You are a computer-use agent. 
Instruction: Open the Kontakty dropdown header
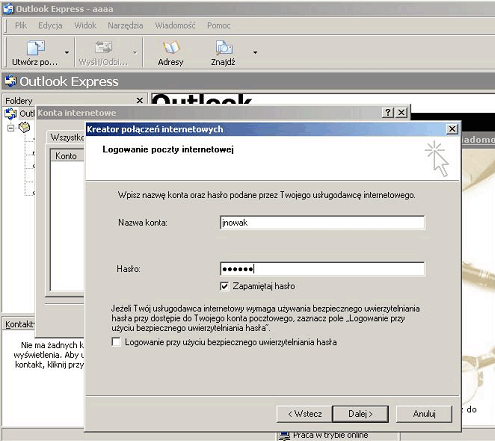click(x=19, y=324)
